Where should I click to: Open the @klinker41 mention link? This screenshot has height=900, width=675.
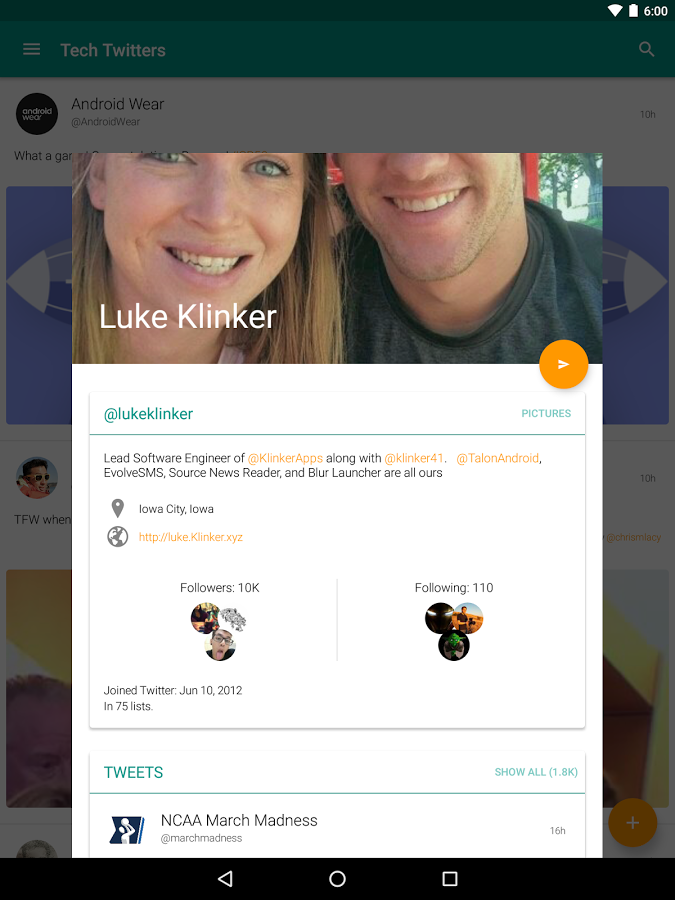pyautogui.click(x=414, y=458)
